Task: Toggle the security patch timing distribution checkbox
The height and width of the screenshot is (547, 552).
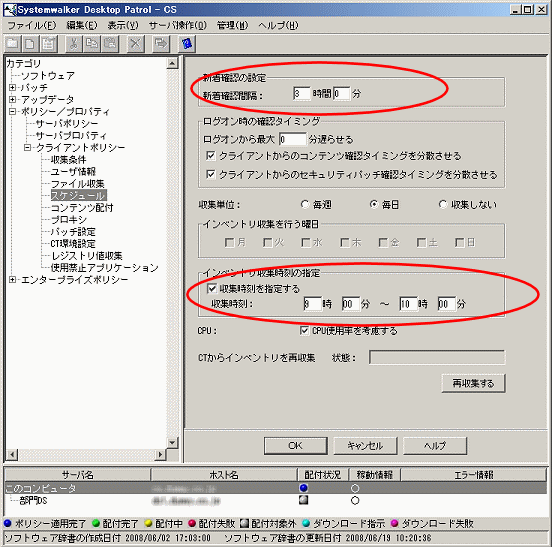Action: coord(211,174)
